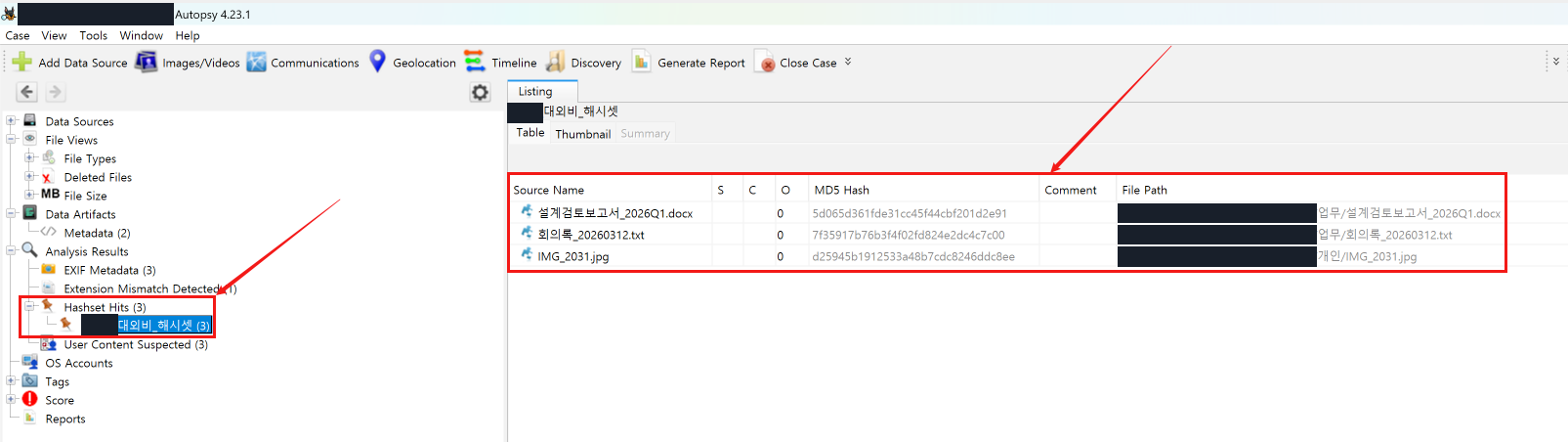Click the Generate Report label

click(701, 63)
